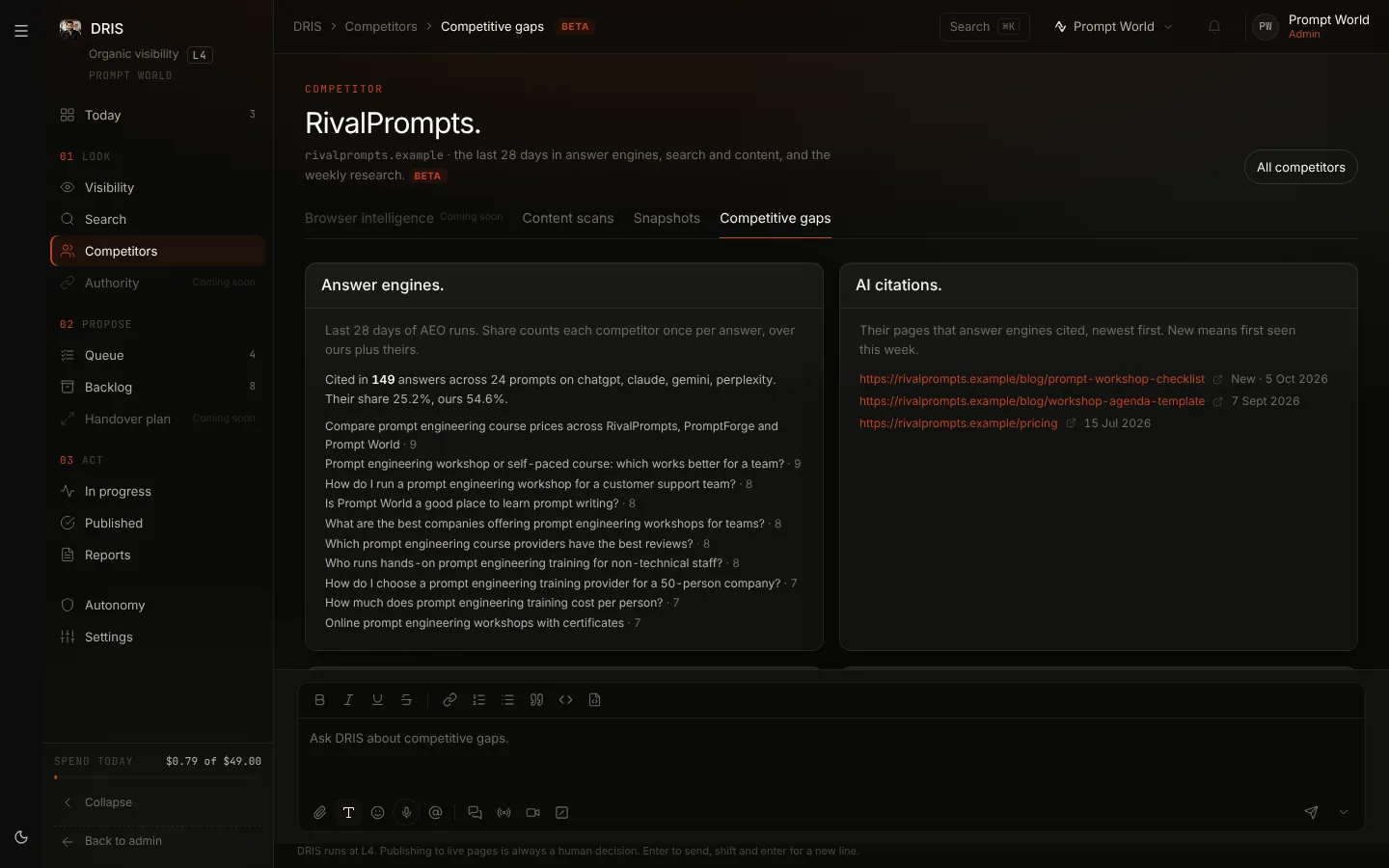Toggle dark mode with the moon icon
This screenshot has width=1389, height=868.
(21, 837)
